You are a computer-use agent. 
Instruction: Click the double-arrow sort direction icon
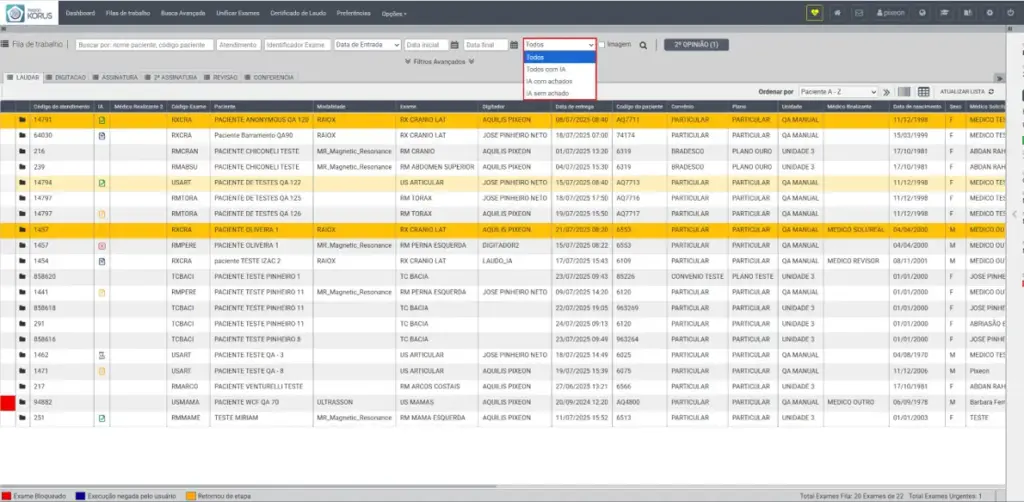tap(886, 92)
